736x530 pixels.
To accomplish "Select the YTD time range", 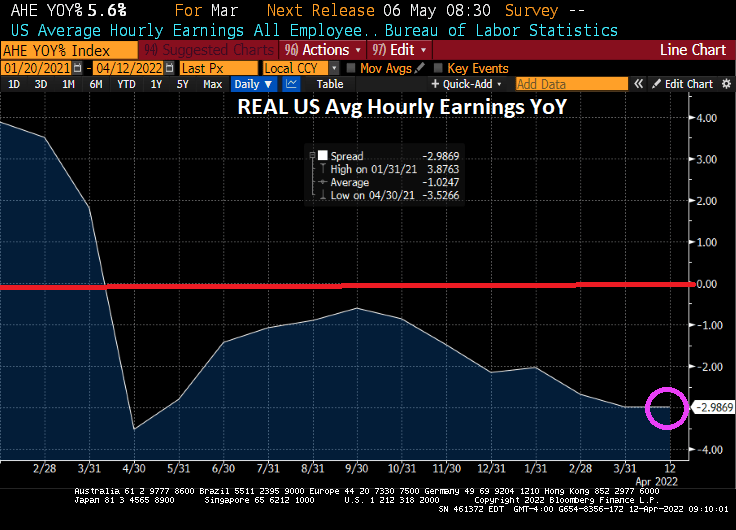I will point(126,84).
